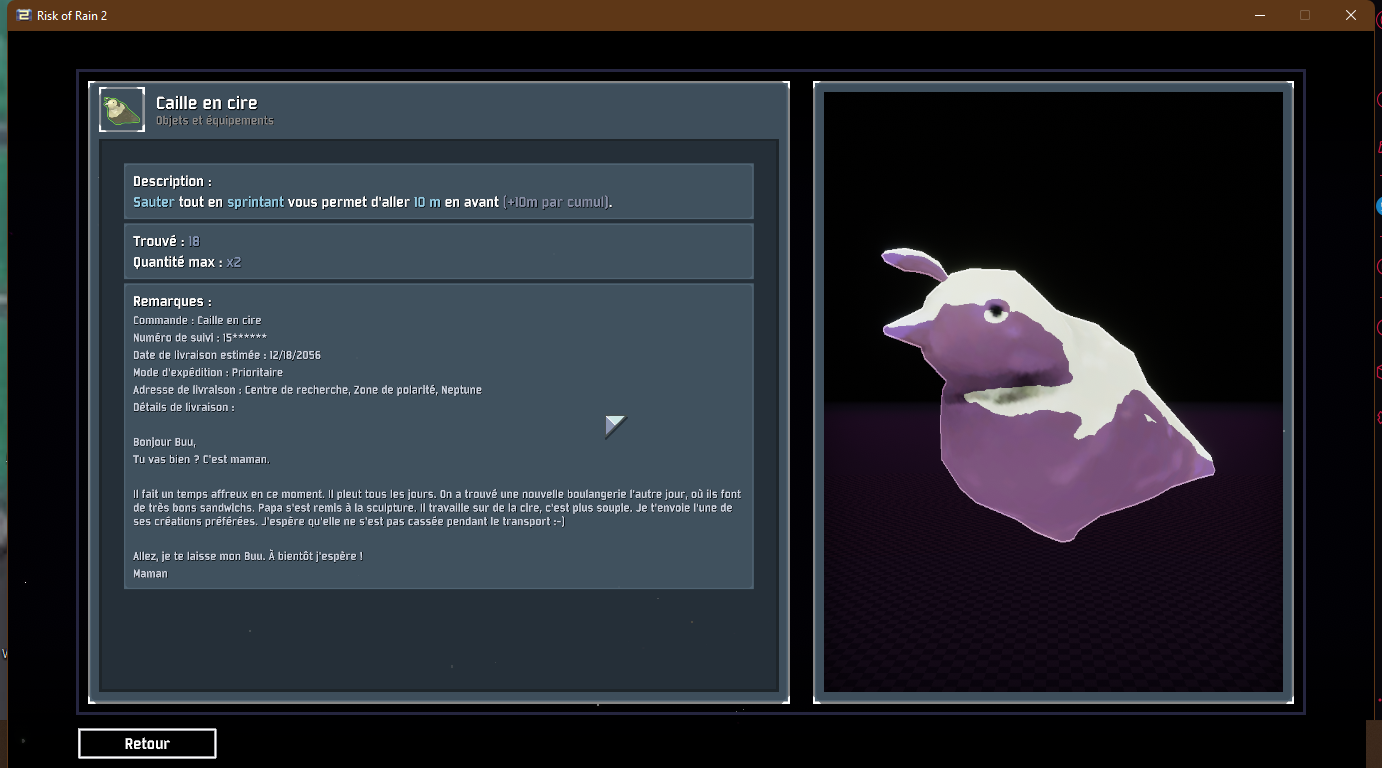This screenshot has width=1382, height=768.
Task: Click the blue circle icon at right edge
Action: tap(1378, 206)
